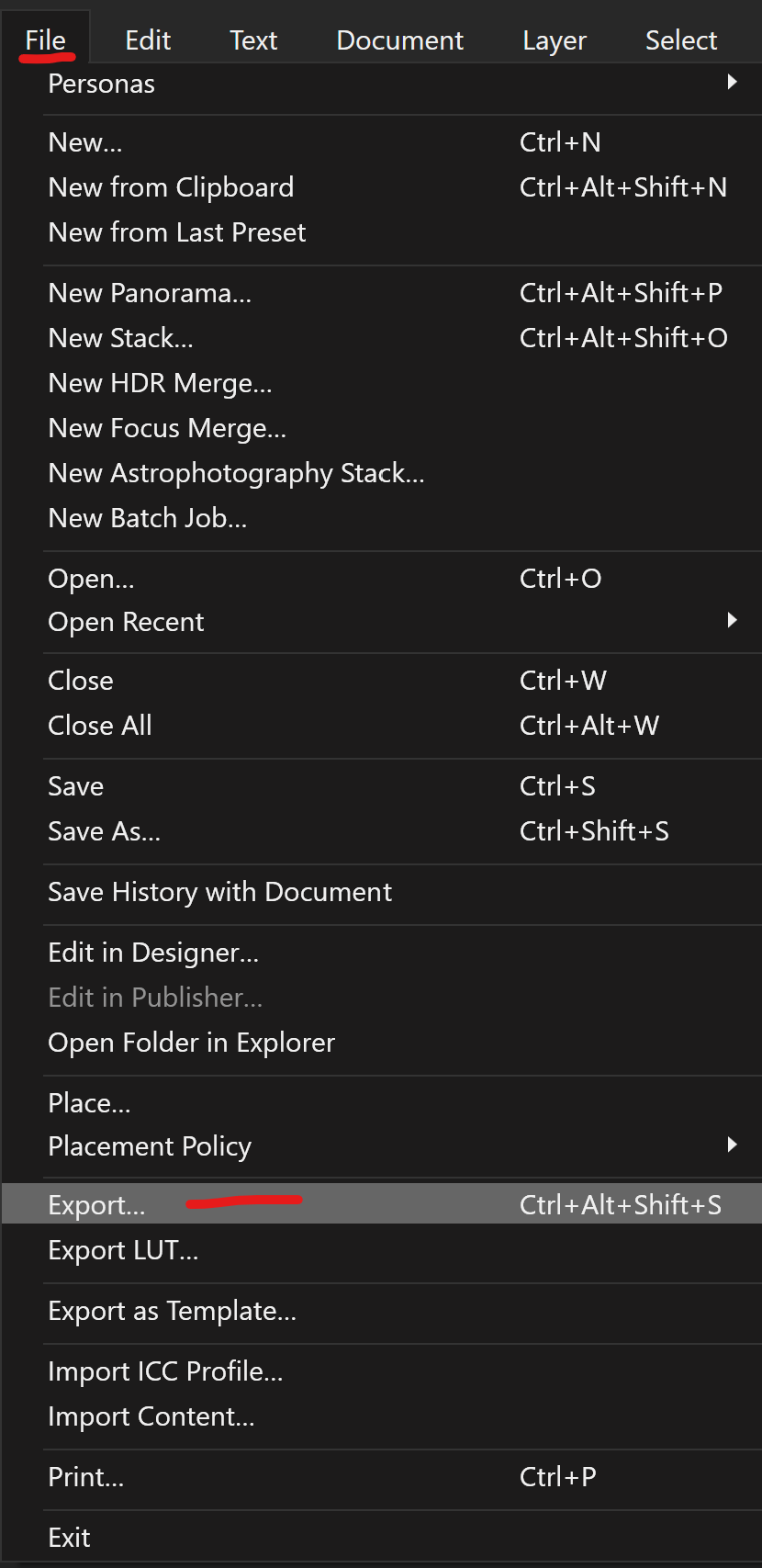
Task: Open the Print dialog
Action: [x=85, y=1476]
